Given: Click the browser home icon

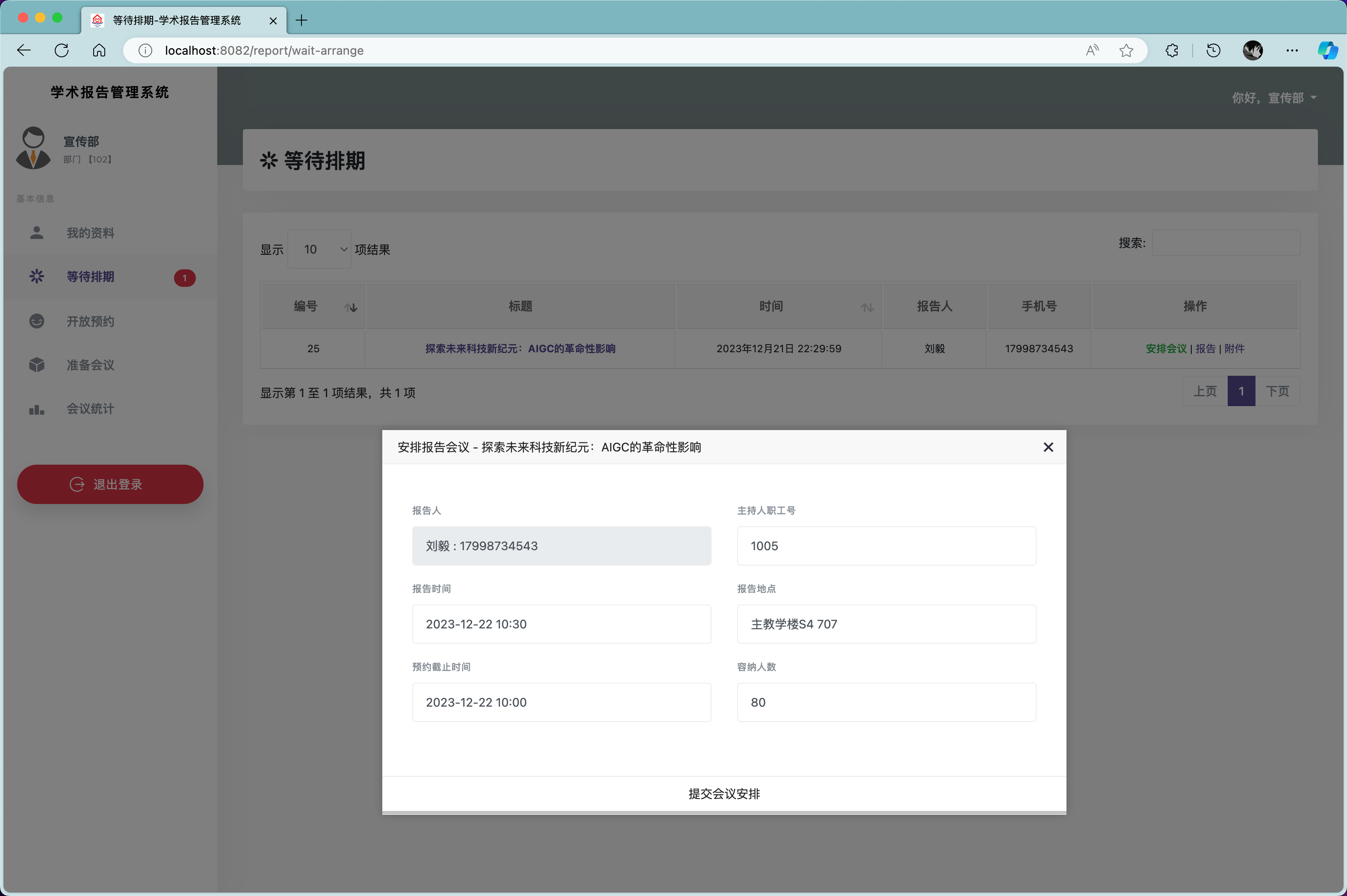Looking at the screenshot, I should coord(99,50).
